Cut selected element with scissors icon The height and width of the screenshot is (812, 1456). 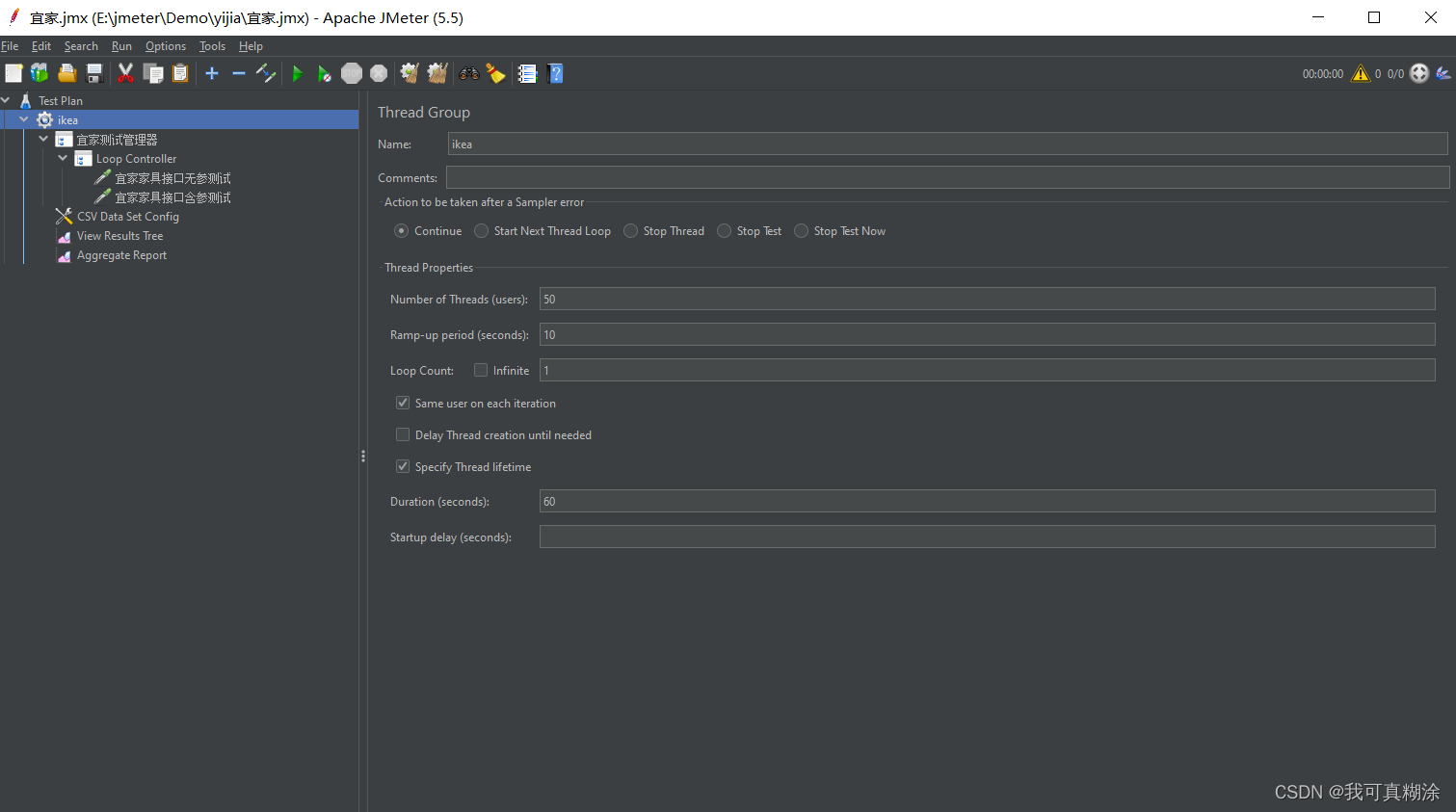125,73
